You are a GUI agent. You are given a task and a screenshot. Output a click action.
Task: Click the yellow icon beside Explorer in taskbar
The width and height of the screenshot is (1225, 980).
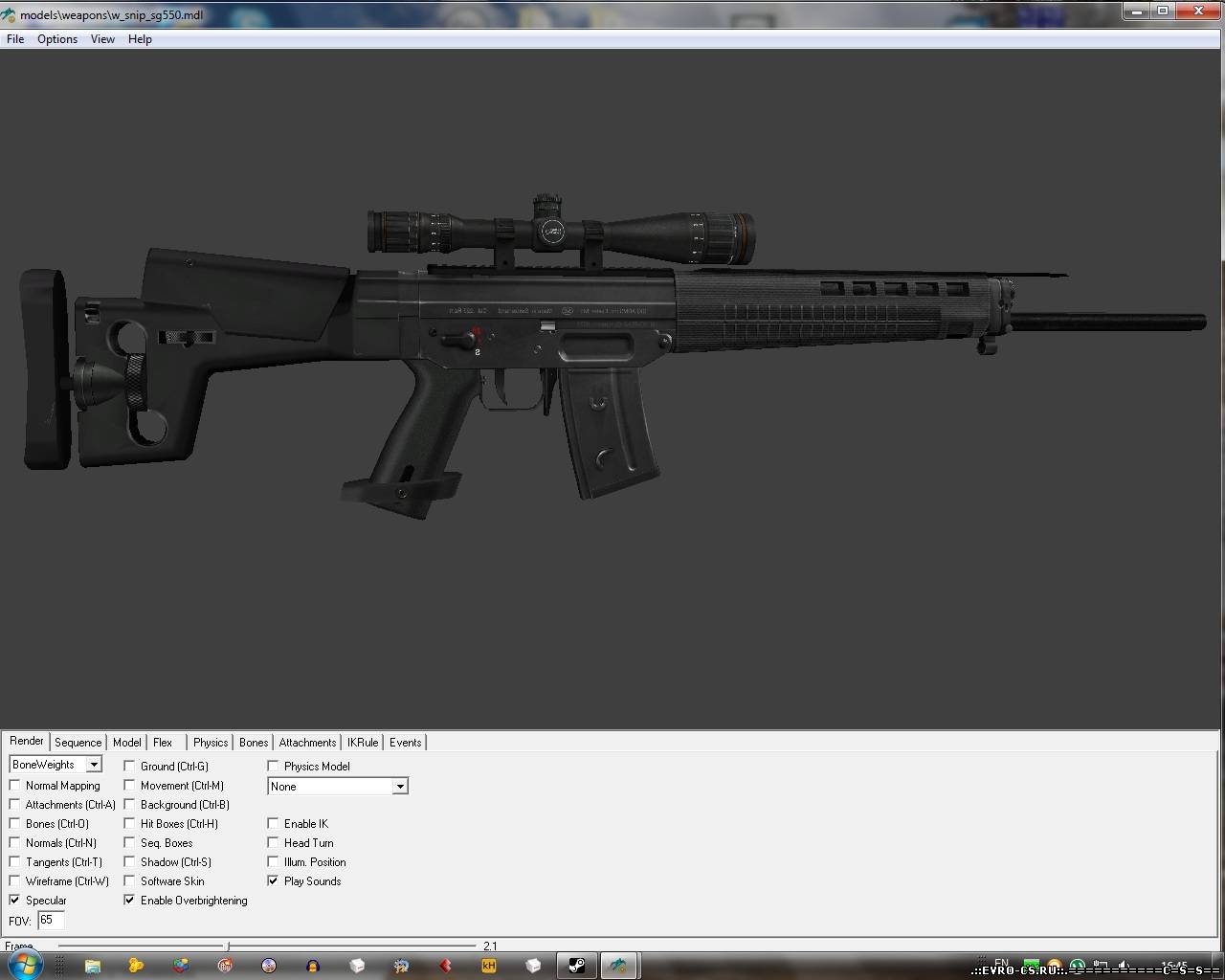tap(136, 966)
